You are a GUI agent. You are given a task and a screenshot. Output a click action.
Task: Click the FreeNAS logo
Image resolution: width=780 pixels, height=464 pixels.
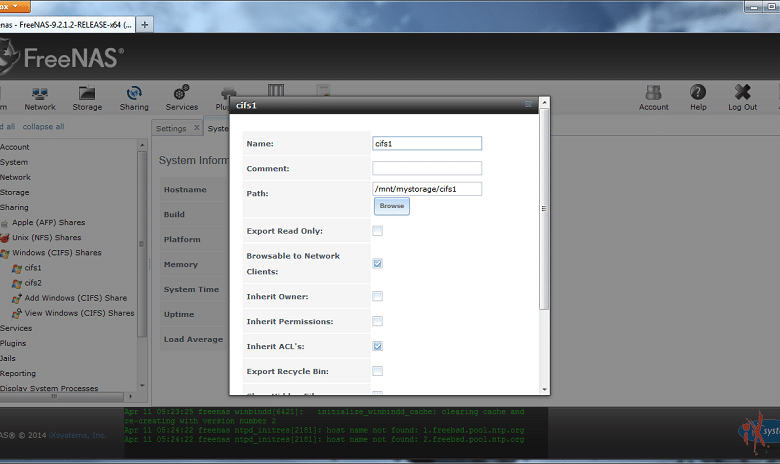tap(62, 58)
